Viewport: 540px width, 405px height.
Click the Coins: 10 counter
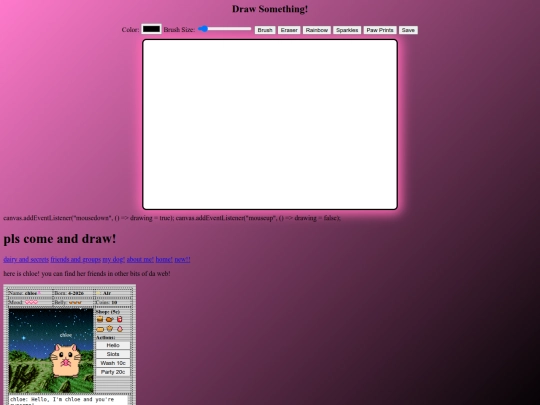pos(107,302)
